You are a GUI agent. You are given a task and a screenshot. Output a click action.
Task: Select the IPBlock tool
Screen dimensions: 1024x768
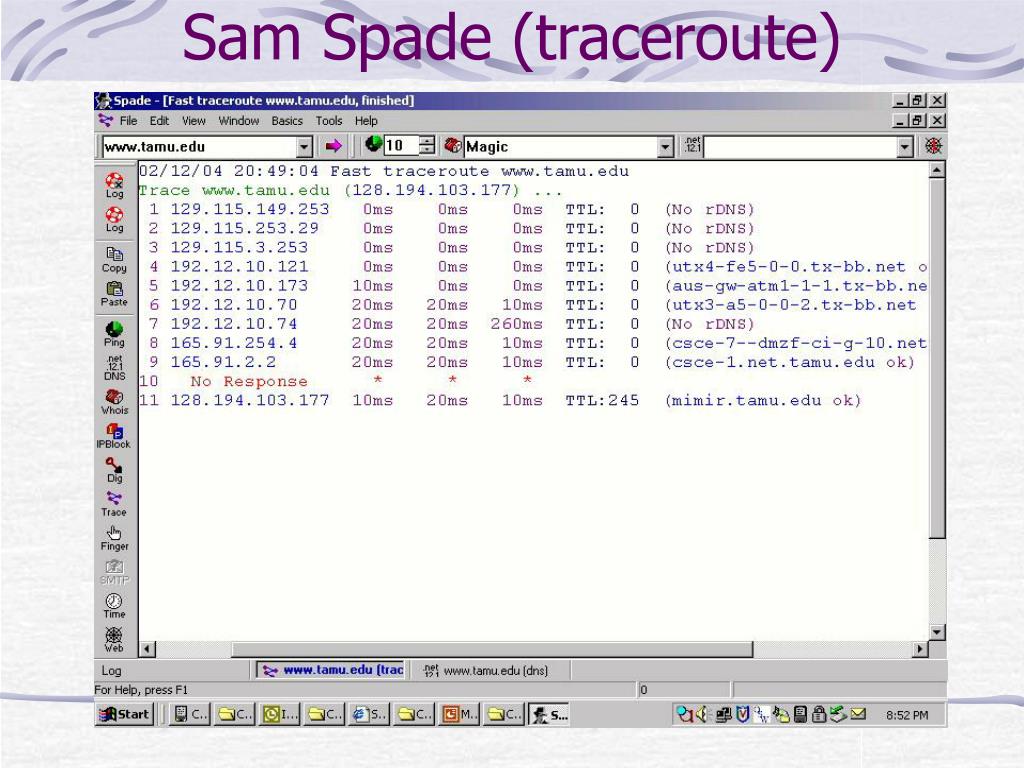[x=114, y=436]
